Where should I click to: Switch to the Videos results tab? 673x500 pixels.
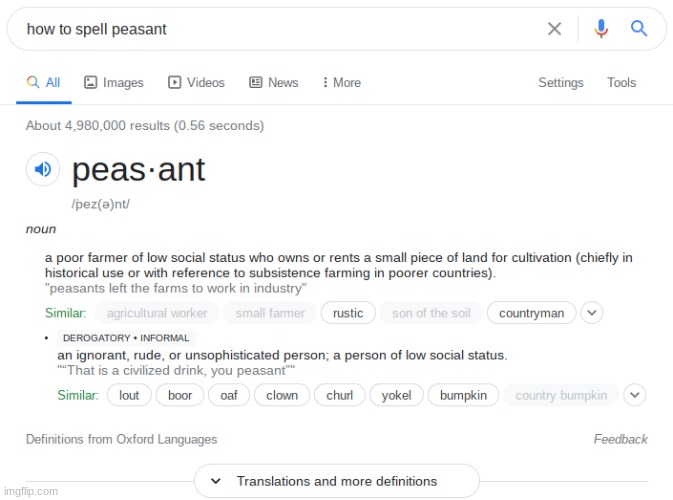196,82
